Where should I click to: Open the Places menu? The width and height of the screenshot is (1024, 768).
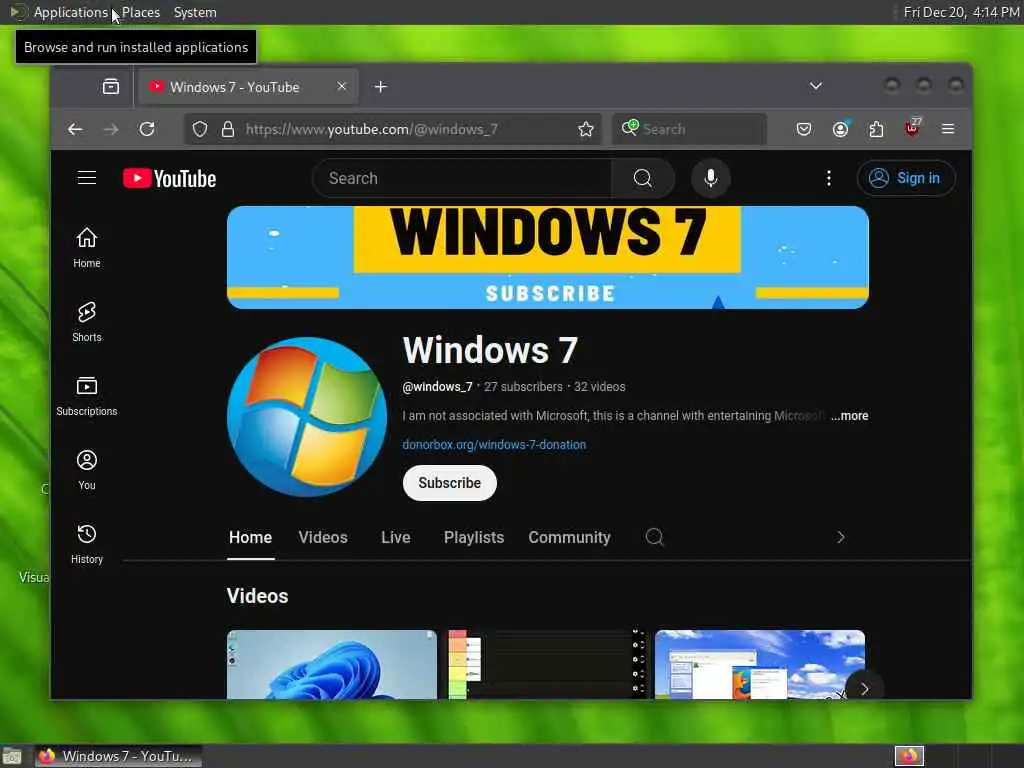click(141, 12)
